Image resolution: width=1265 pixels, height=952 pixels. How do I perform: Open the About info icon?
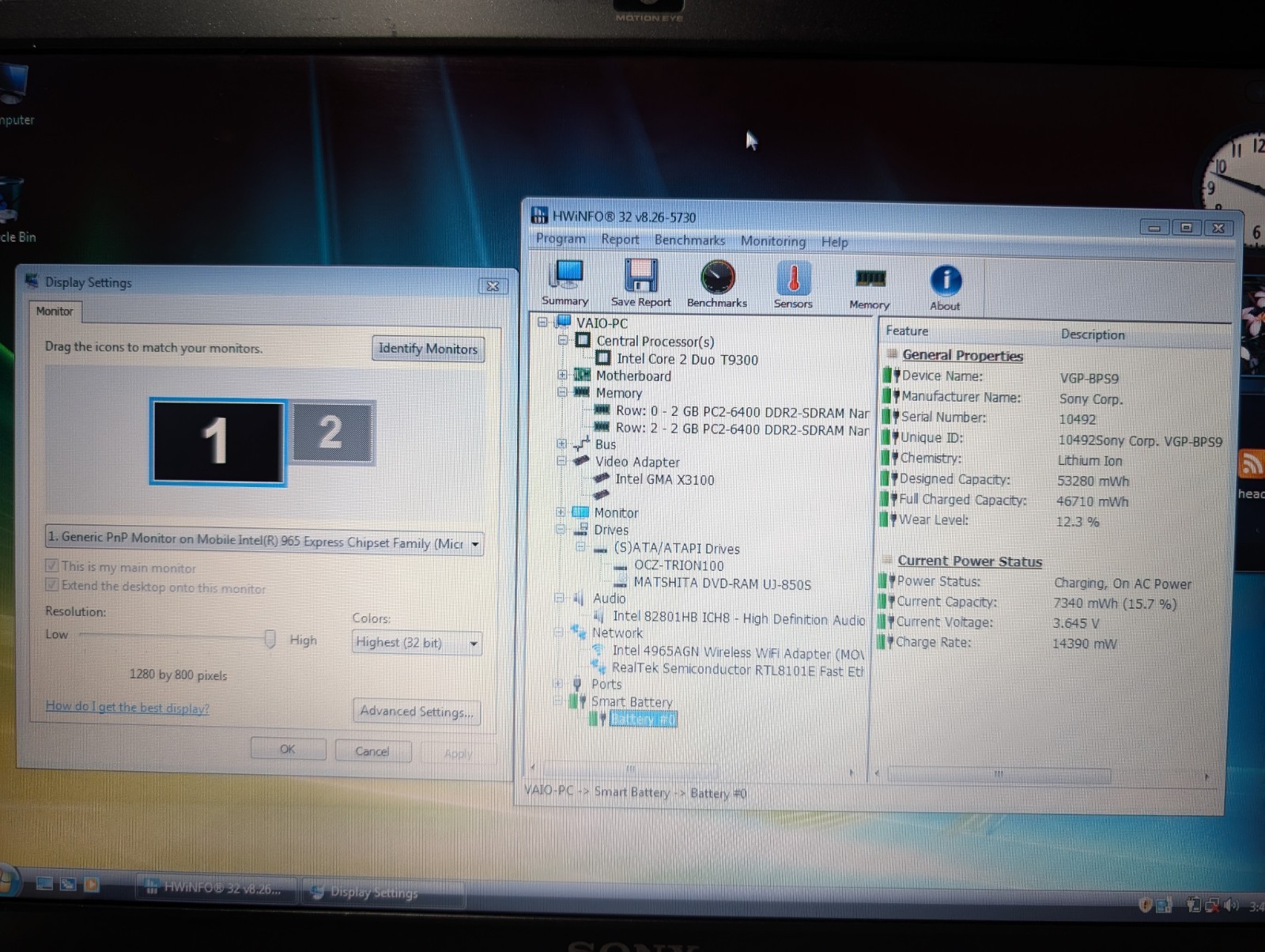pyautogui.click(x=946, y=287)
